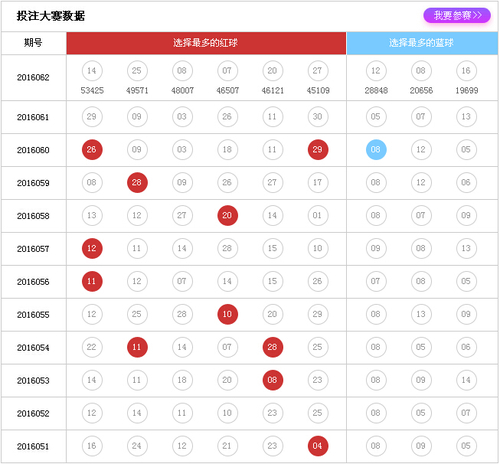Image resolution: width=500 pixels, height=464 pixels.
Task: Click outlined ball 30 in row 2016061
Action: point(318,117)
